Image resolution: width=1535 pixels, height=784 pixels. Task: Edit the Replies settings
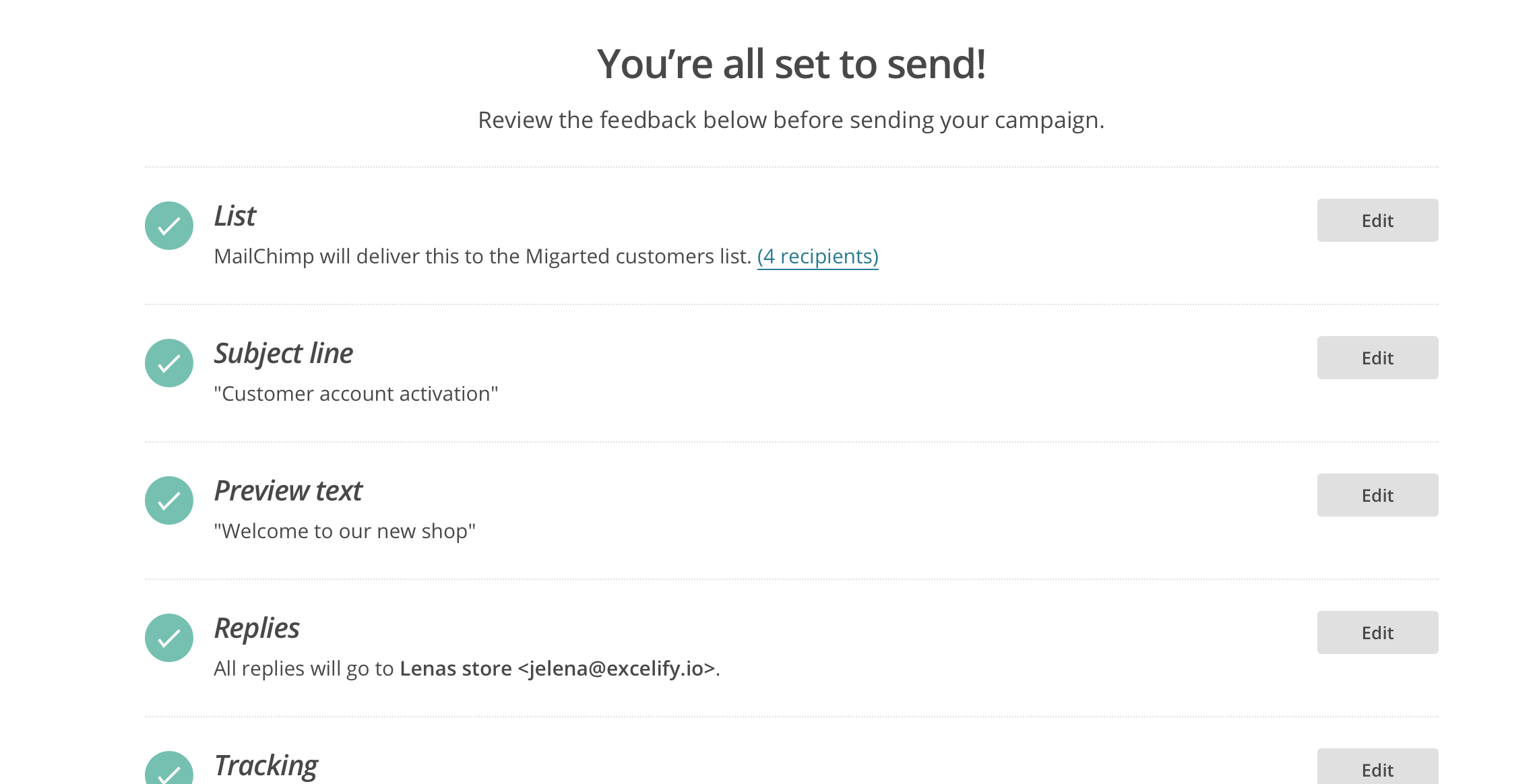1377,632
